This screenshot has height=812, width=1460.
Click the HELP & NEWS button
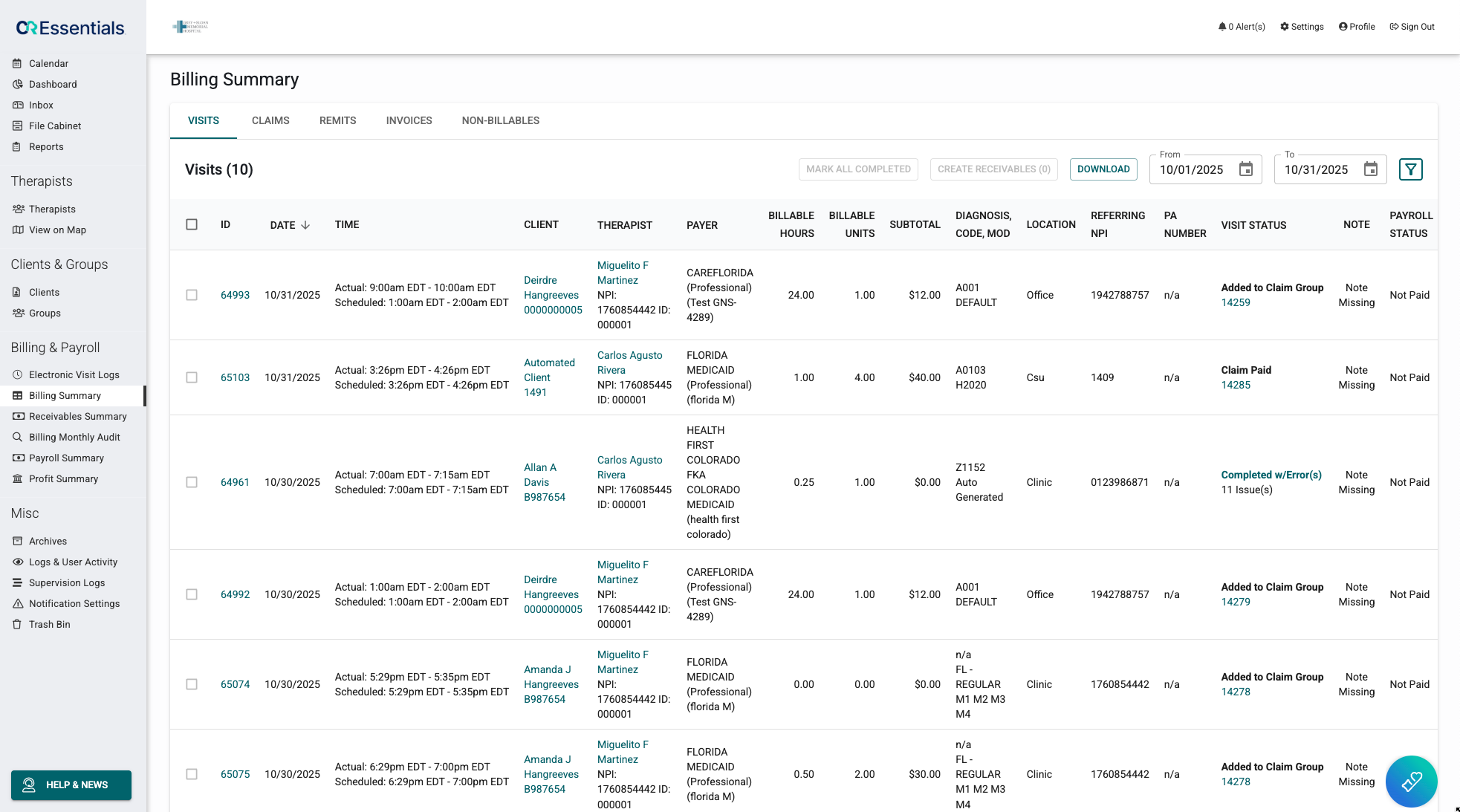(x=71, y=785)
